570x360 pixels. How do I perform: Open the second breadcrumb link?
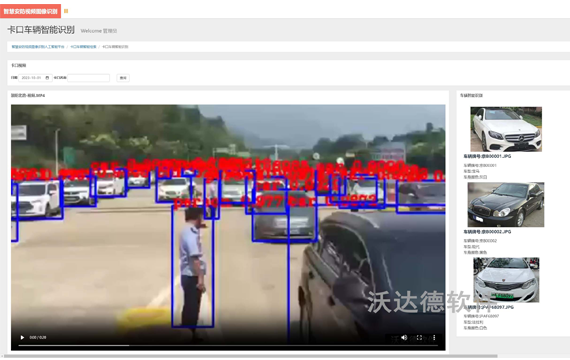(x=83, y=47)
